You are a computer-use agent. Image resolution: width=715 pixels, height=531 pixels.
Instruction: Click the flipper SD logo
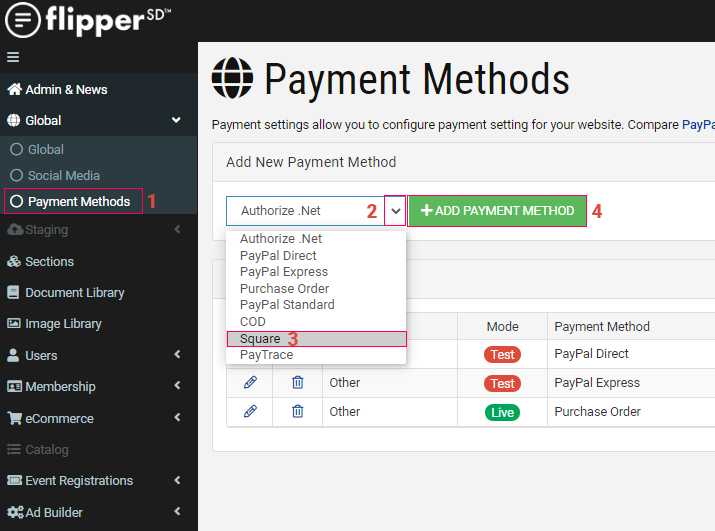click(x=88, y=21)
